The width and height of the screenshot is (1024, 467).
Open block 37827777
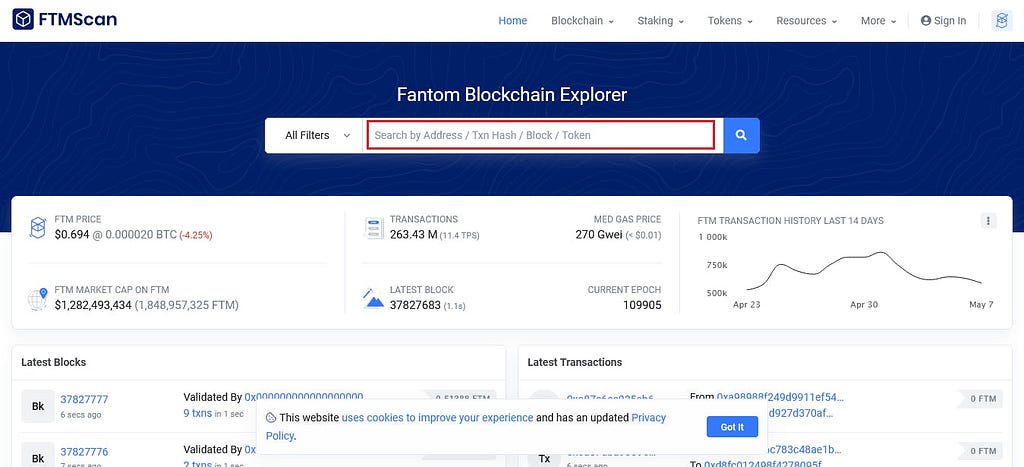[84, 399]
